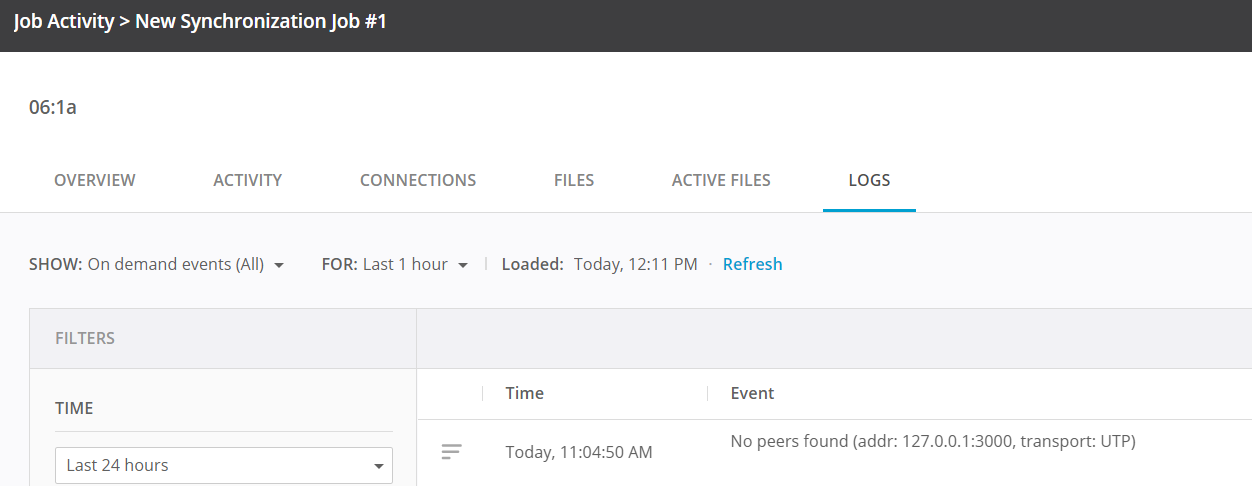Click the Refresh link
Image resolution: width=1252 pixels, height=486 pixels.
tap(752, 264)
